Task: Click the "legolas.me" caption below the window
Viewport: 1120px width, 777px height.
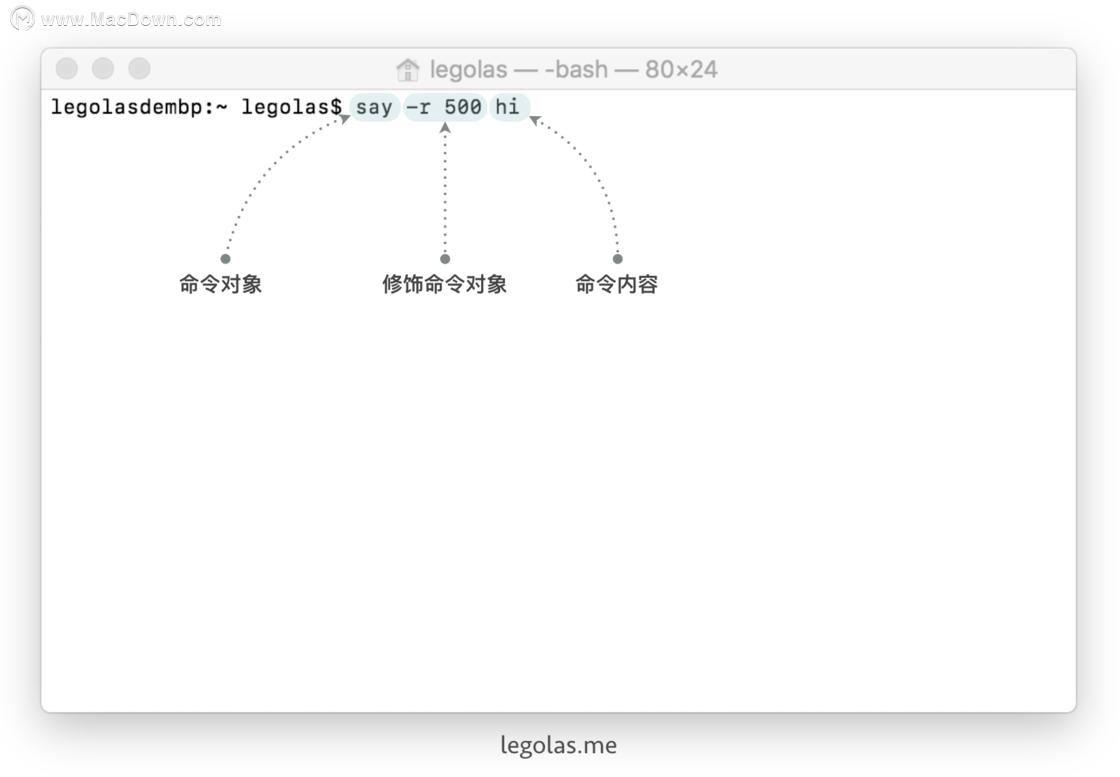Action: point(559,746)
